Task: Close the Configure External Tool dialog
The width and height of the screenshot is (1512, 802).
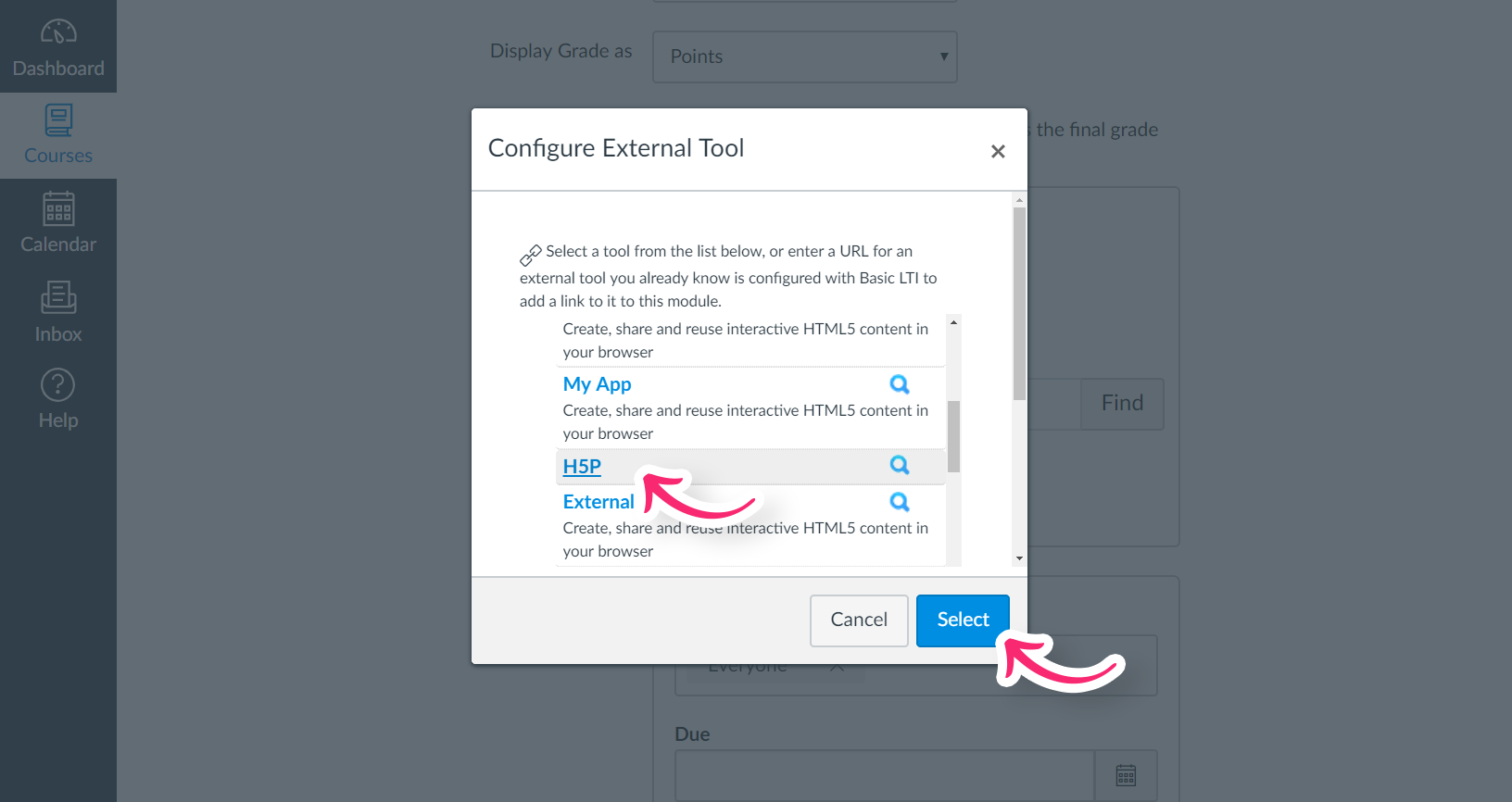Action: [998, 151]
